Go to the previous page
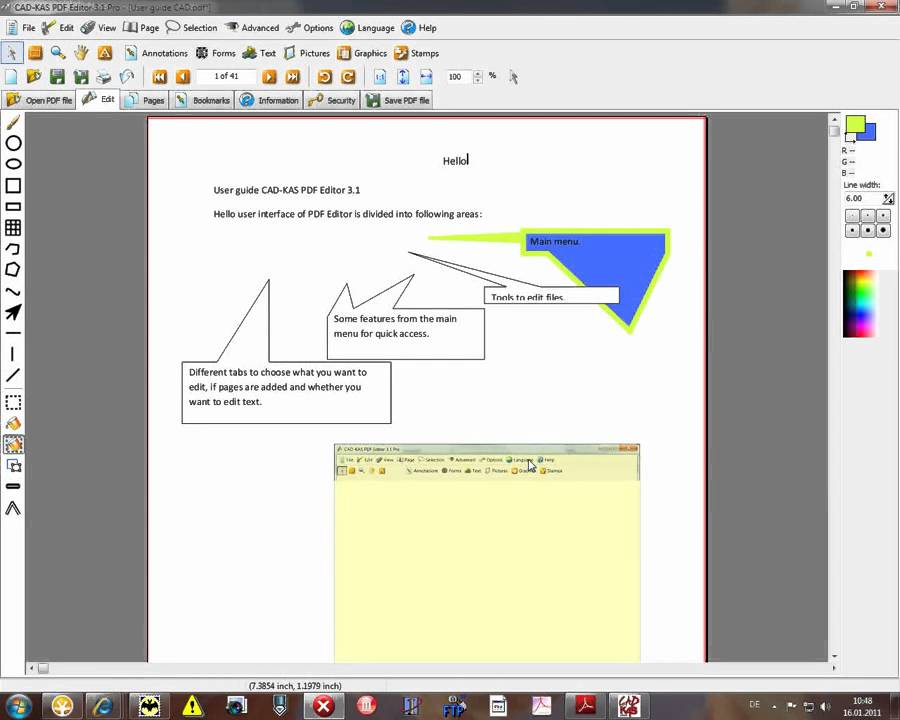The image size is (900, 720). tap(183, 76)
